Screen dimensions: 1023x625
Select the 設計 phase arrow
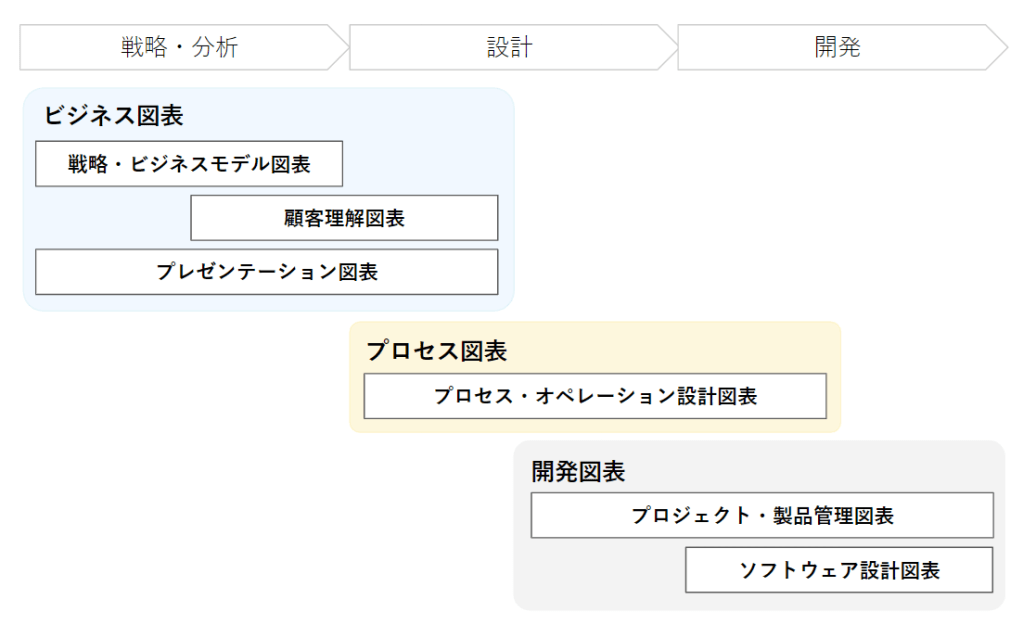[509, 47]
